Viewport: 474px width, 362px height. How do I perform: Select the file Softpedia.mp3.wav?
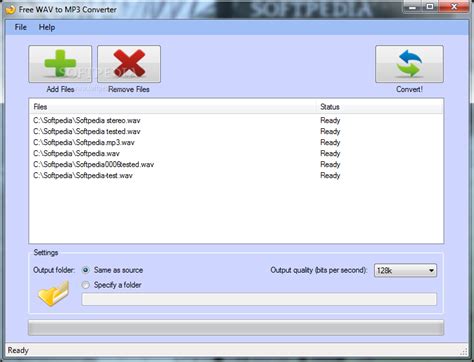point(84,142)
